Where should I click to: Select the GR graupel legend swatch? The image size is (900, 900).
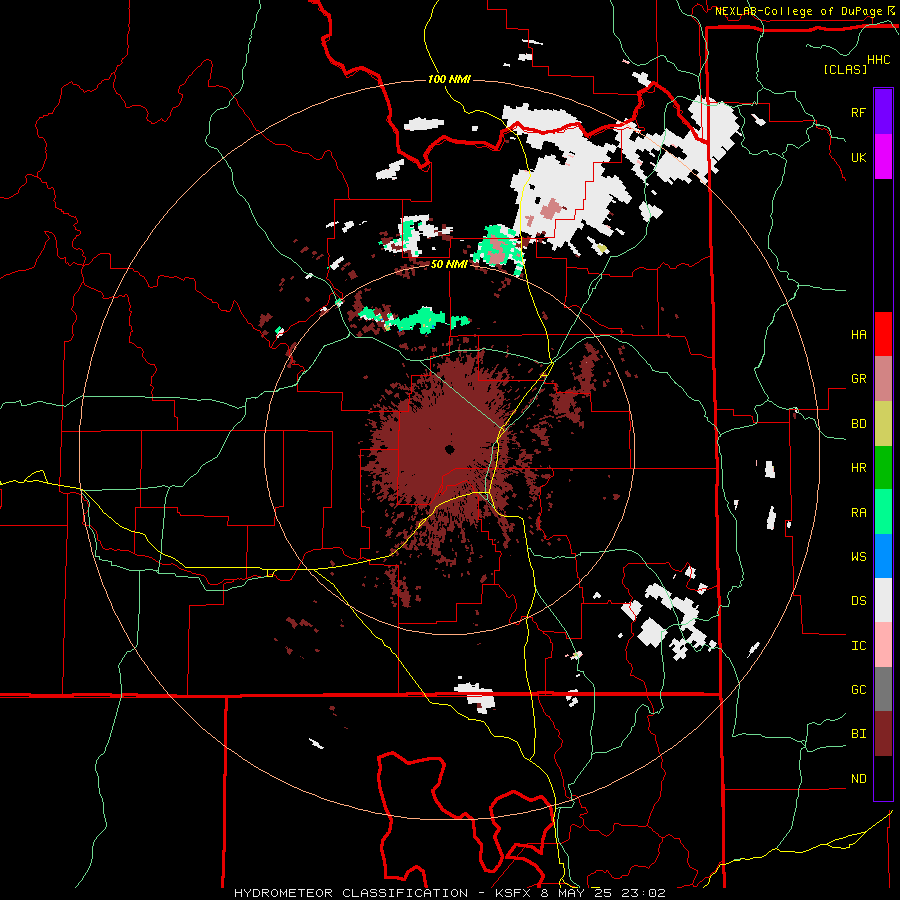[x=883, y=379]
